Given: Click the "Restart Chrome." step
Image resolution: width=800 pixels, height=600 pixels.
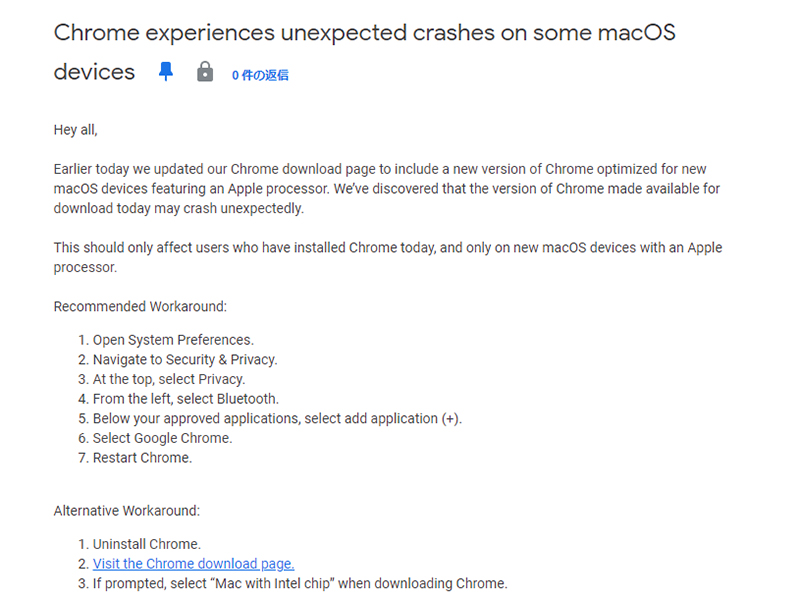Looking at the screenshot, I should [142, 458].
